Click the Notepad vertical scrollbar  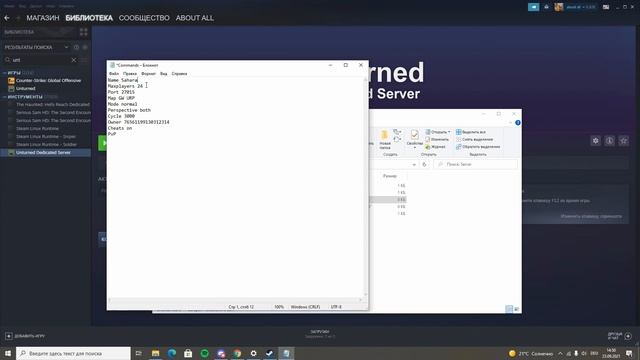[x=365, y=187]
